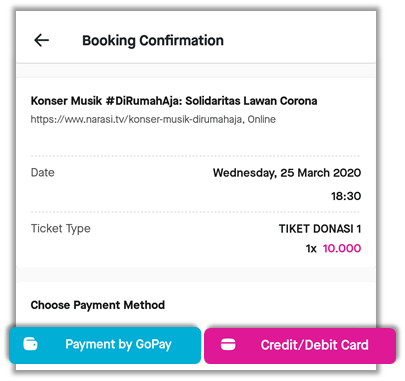Open the narasi.tv konser-musik-dirumahaja link
405x381 pixels.
pyautogui.click(x=136, y=119)
